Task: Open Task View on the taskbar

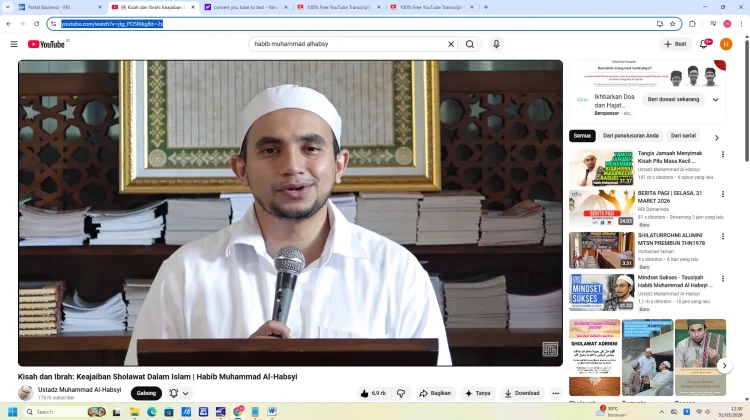Action: pyautogui.click(x=116, y=412)
